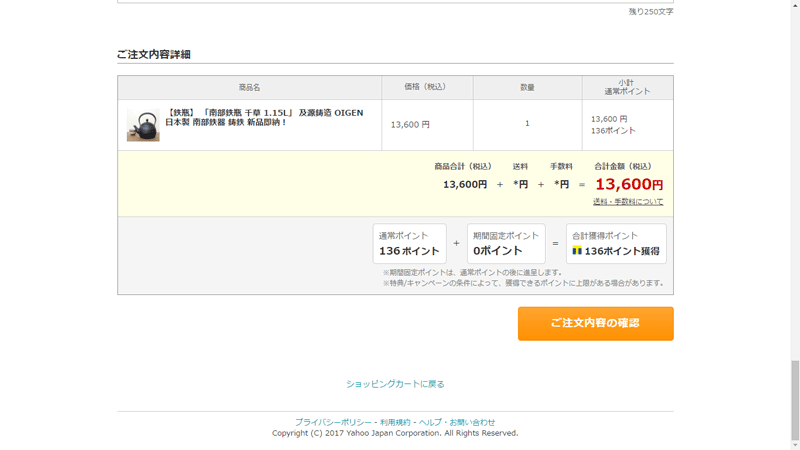Click the vertical scrollbar thumb

795,399
